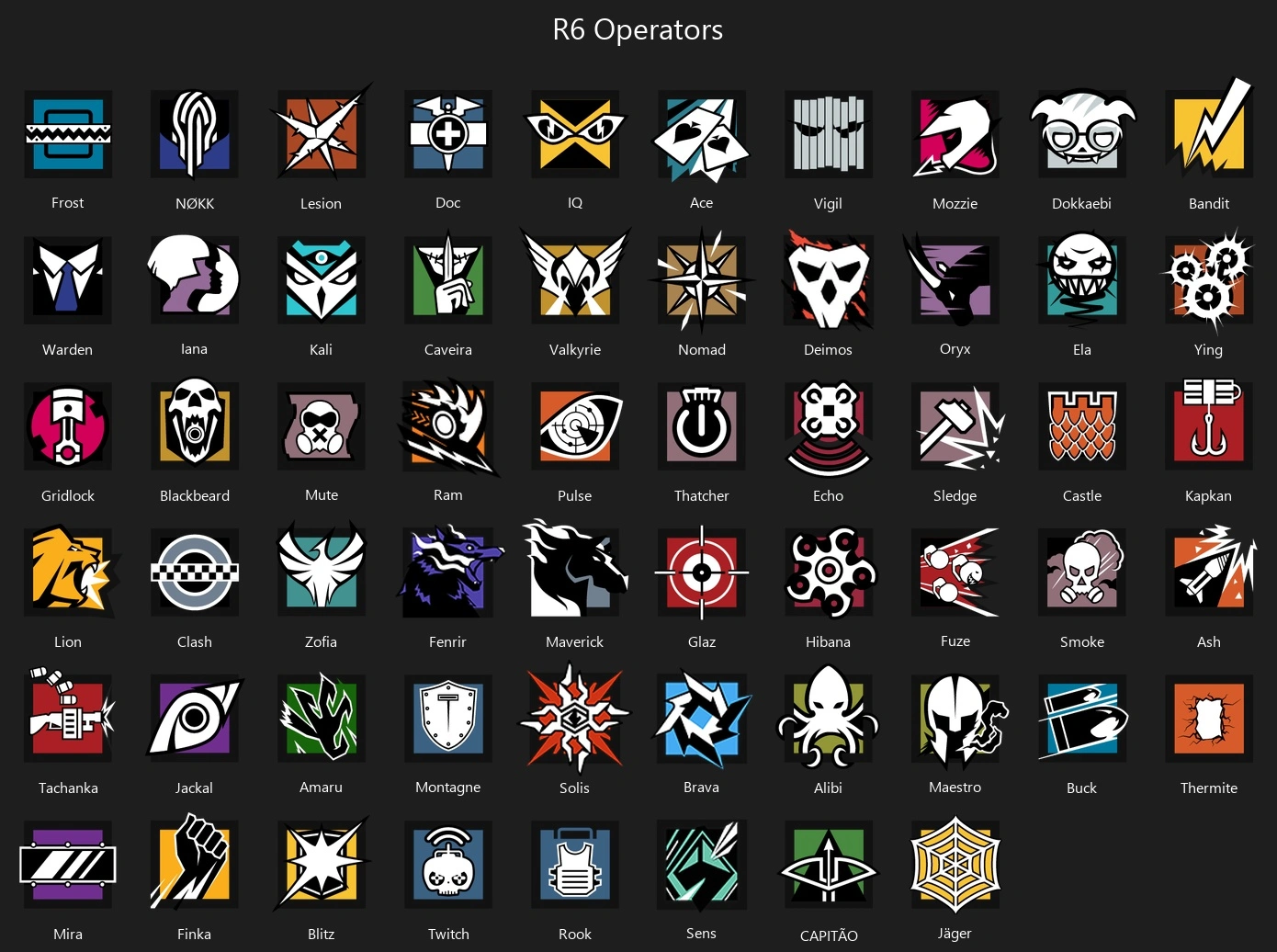The image size is (1277, 952).
Task: Click the R6 Operators heading
Action: pos(638,29)
